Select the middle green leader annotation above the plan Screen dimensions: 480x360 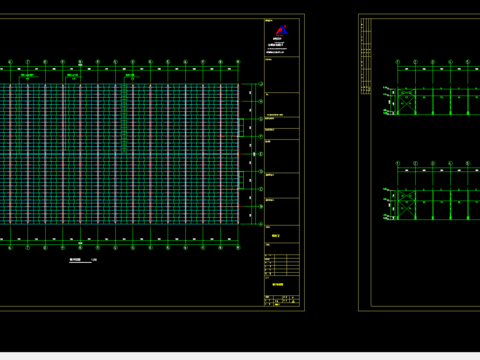73,76
